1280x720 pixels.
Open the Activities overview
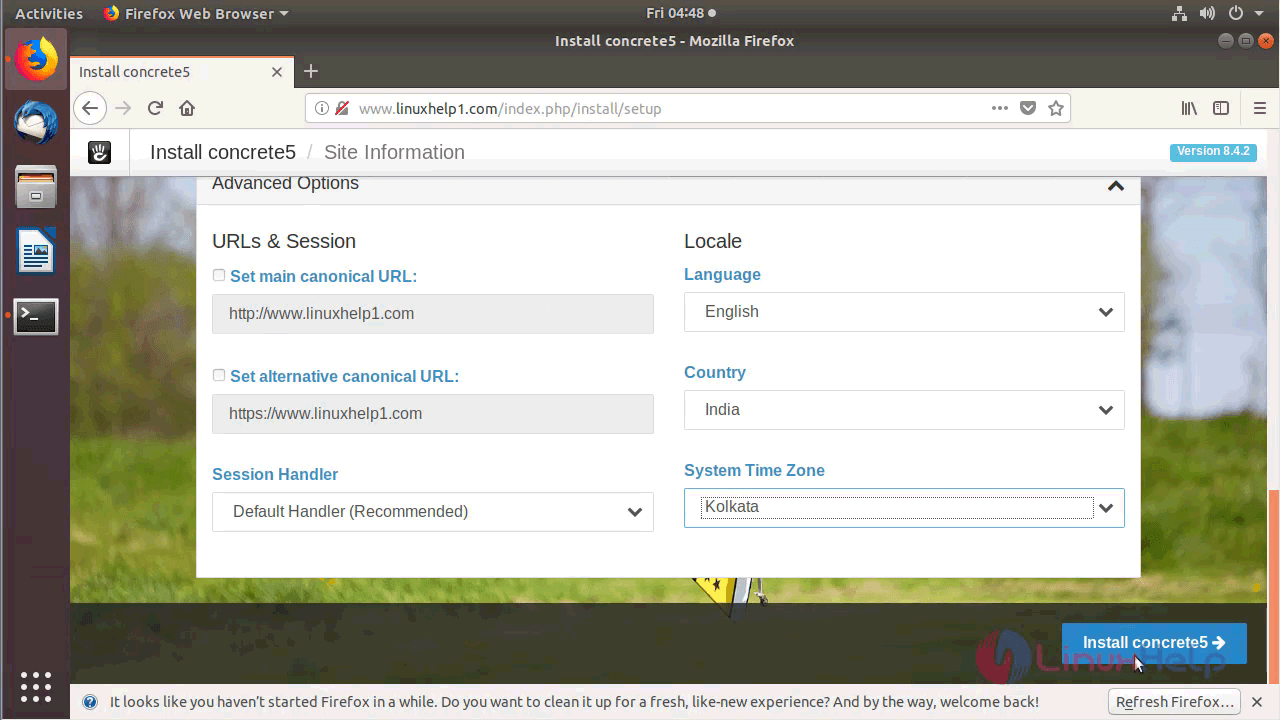(49, 14)
